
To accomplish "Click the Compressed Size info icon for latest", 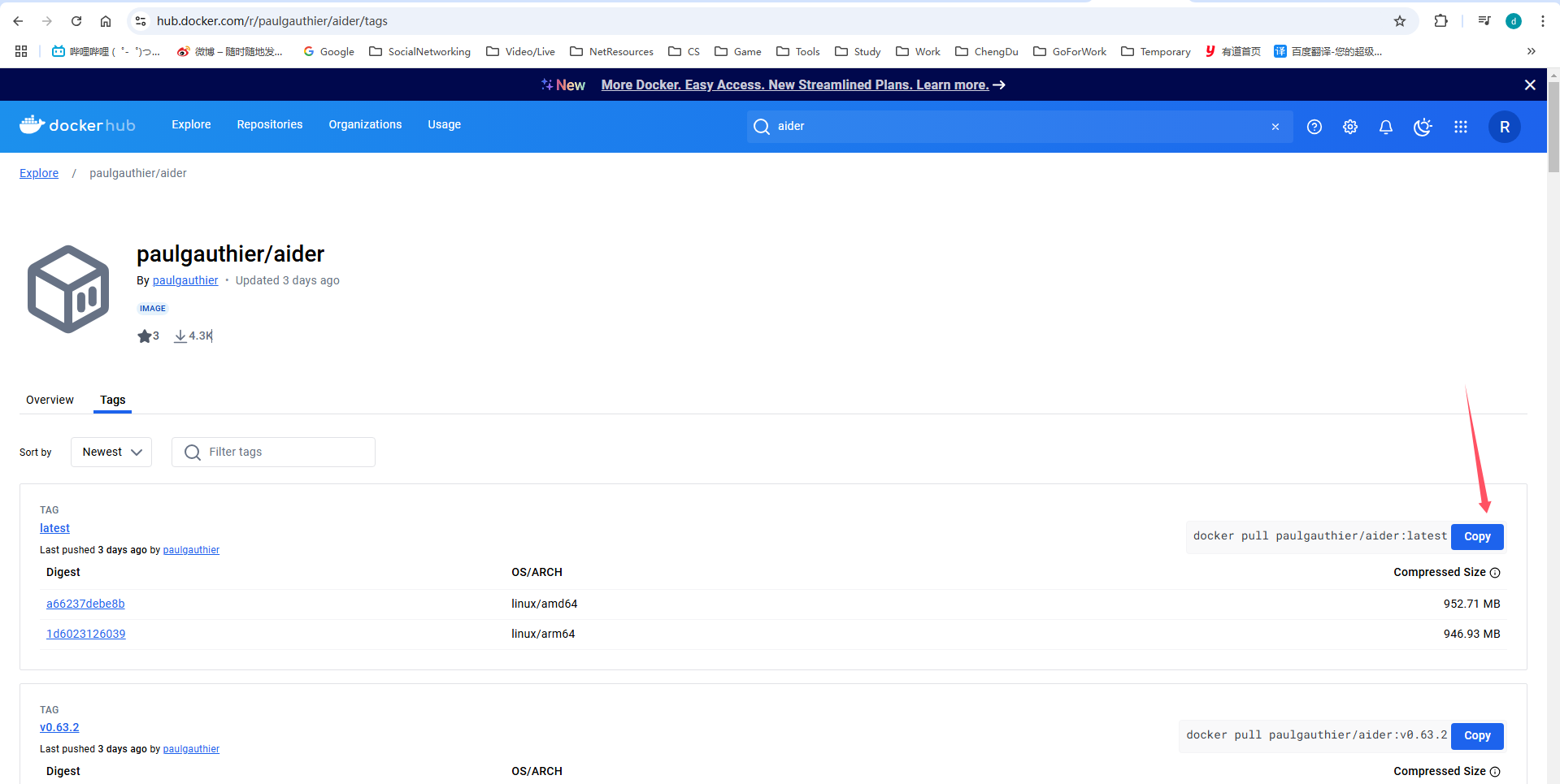I will tap(1495, 573).
